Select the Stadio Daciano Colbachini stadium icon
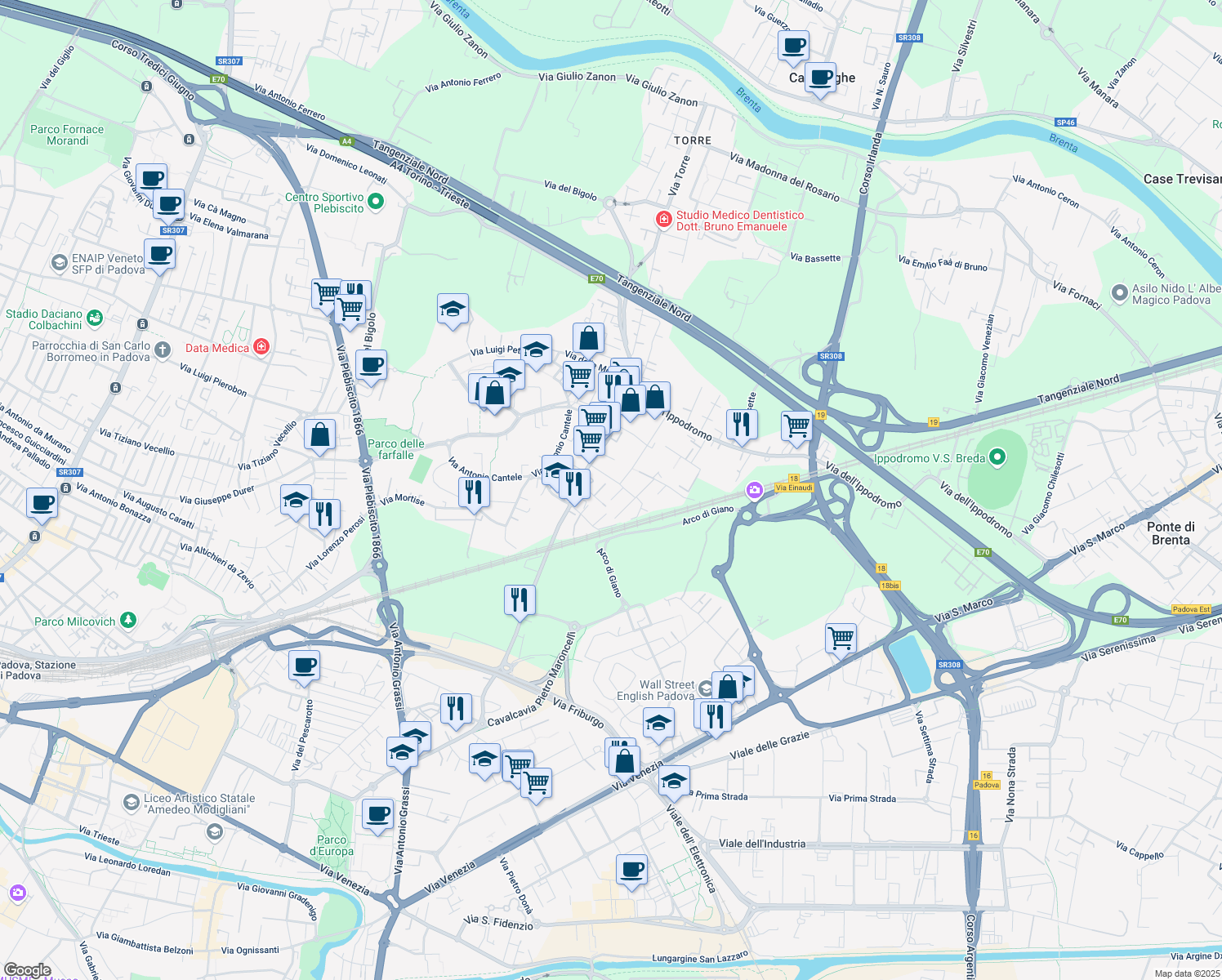Screen dimensions: 1222x980 coord(94,316)
